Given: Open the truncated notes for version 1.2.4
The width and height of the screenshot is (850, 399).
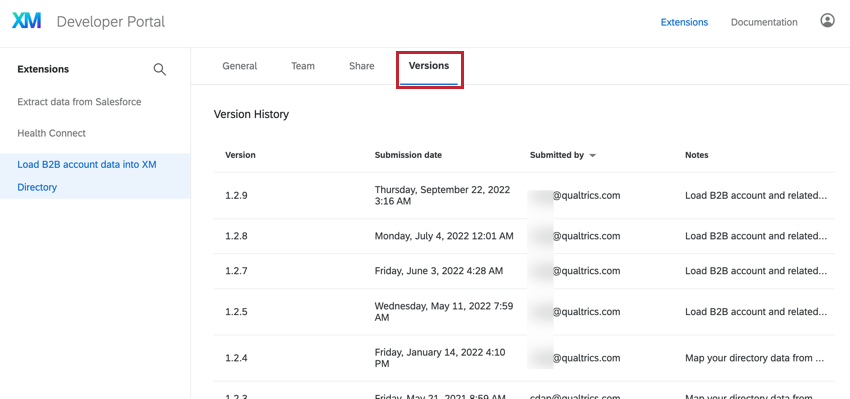Looking at the screenshot, I should point(755,358).
